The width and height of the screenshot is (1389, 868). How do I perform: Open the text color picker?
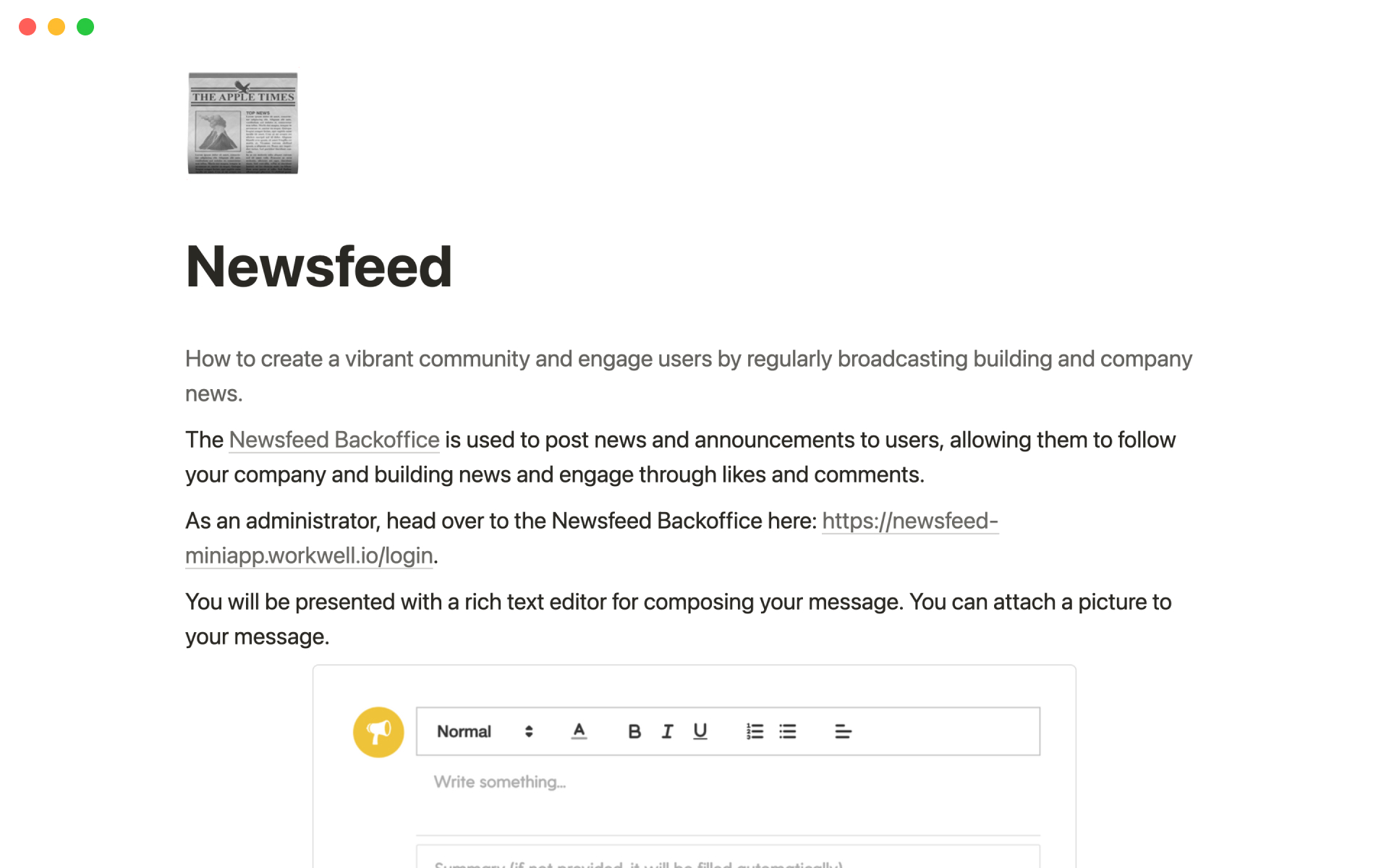tap(579, 731)
